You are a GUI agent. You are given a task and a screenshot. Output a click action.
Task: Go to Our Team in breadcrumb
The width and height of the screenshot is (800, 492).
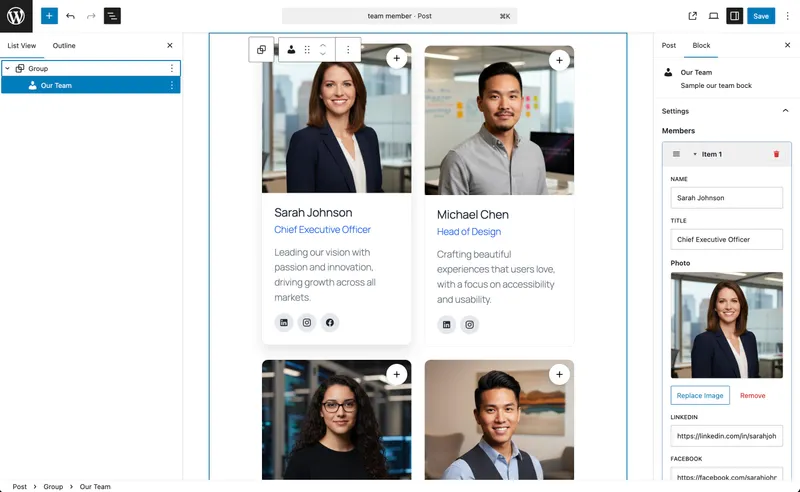point(95,486)
